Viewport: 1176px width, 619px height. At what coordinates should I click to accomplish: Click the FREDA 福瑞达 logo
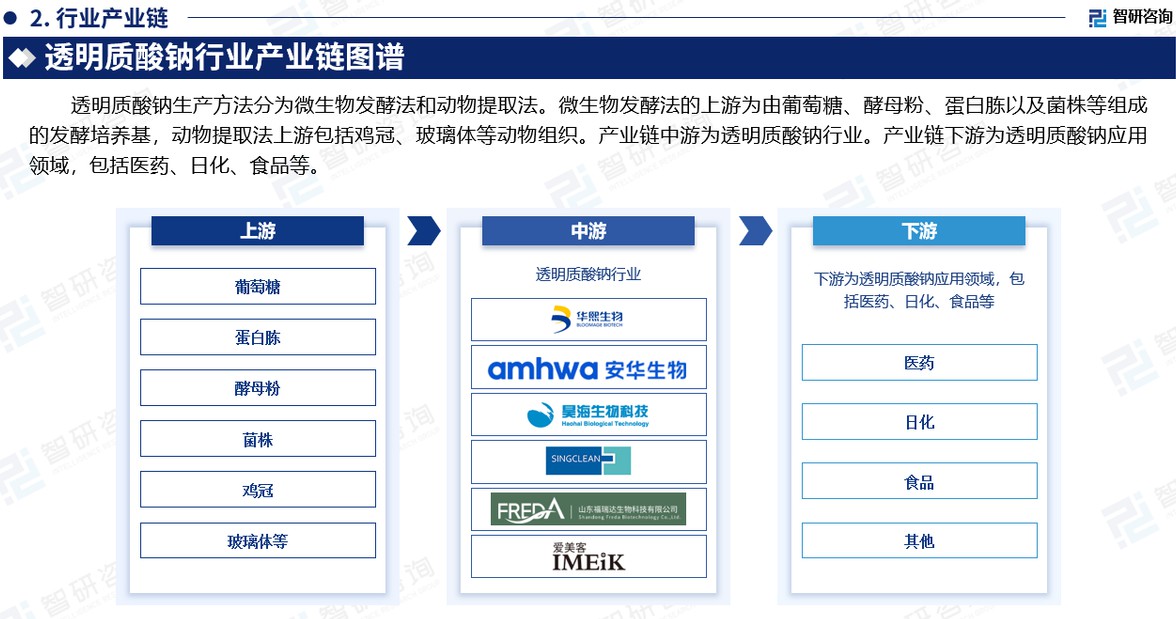tap(588, 509)
